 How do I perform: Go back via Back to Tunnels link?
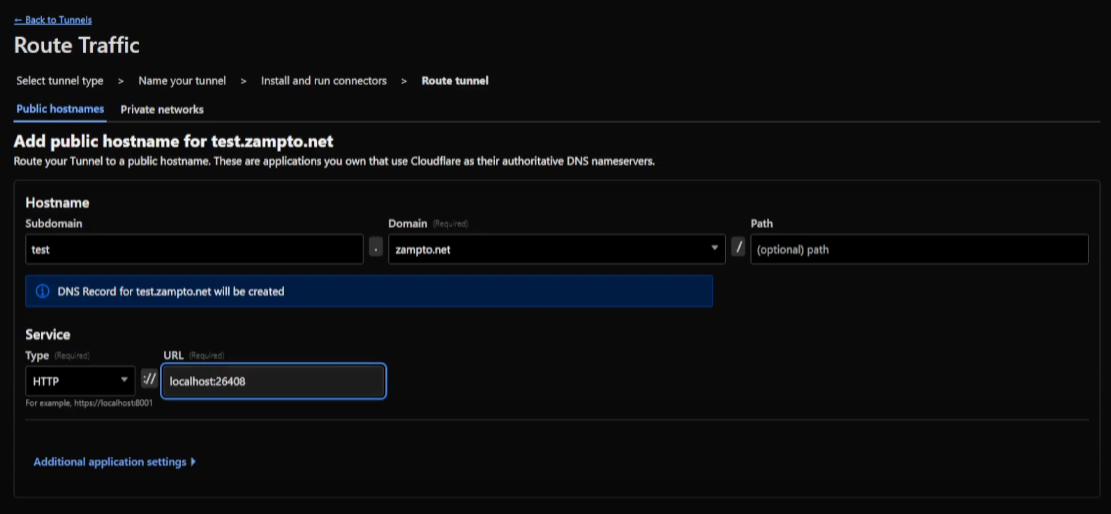53,20
